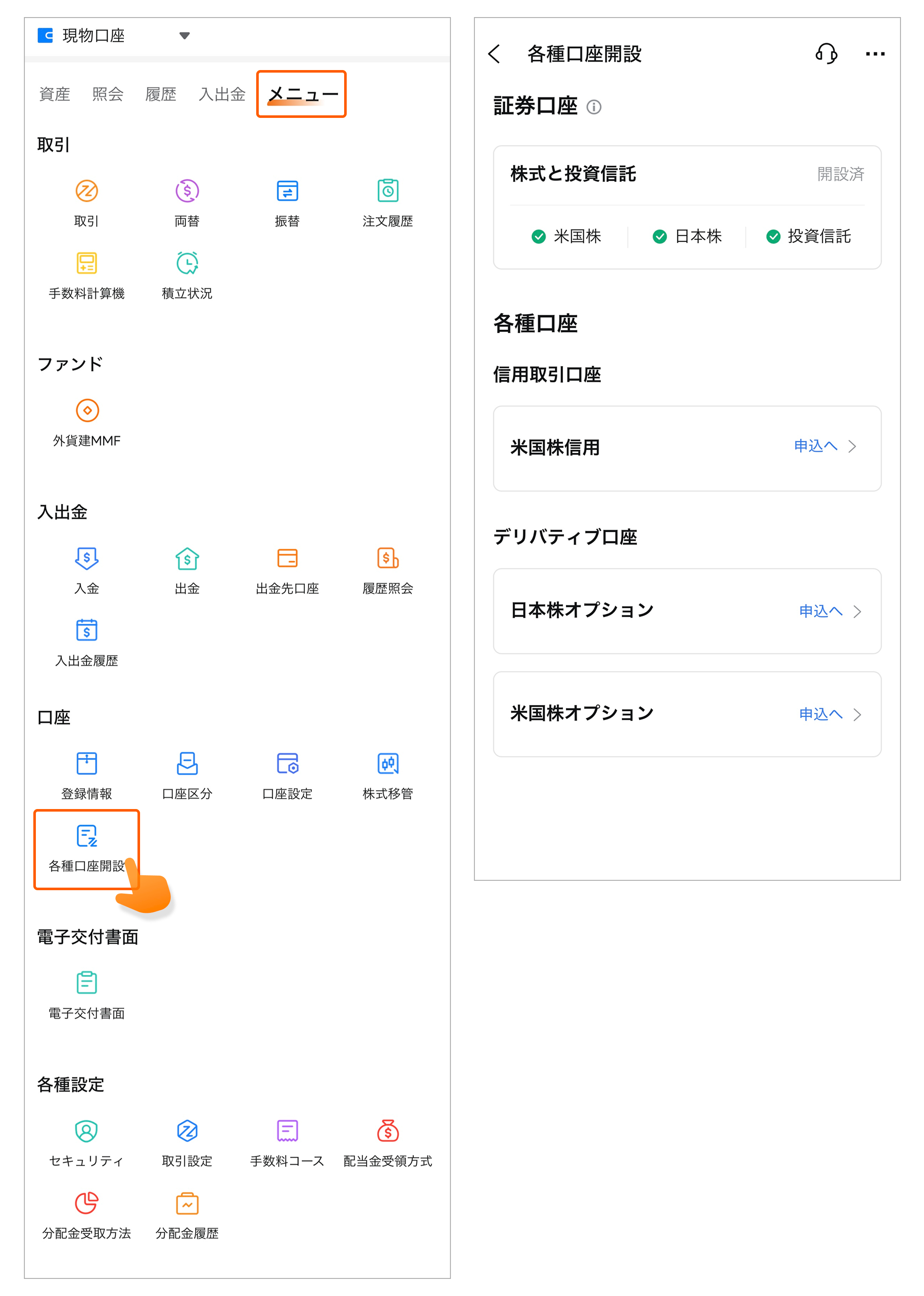Go back using the left arrow
This screenshot has width=924, height=1296.
[494, 54]
